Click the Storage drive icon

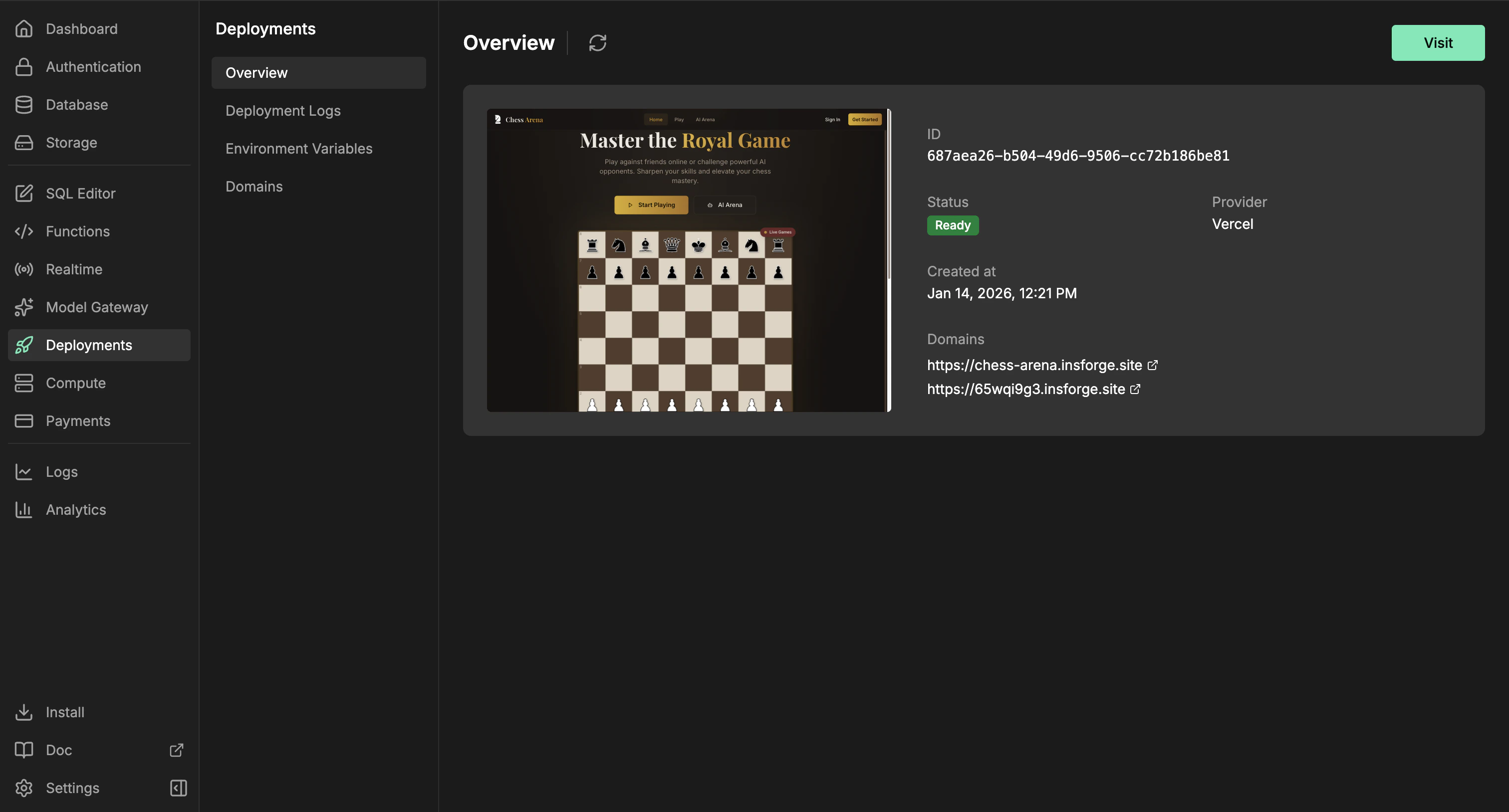point(23,143)
